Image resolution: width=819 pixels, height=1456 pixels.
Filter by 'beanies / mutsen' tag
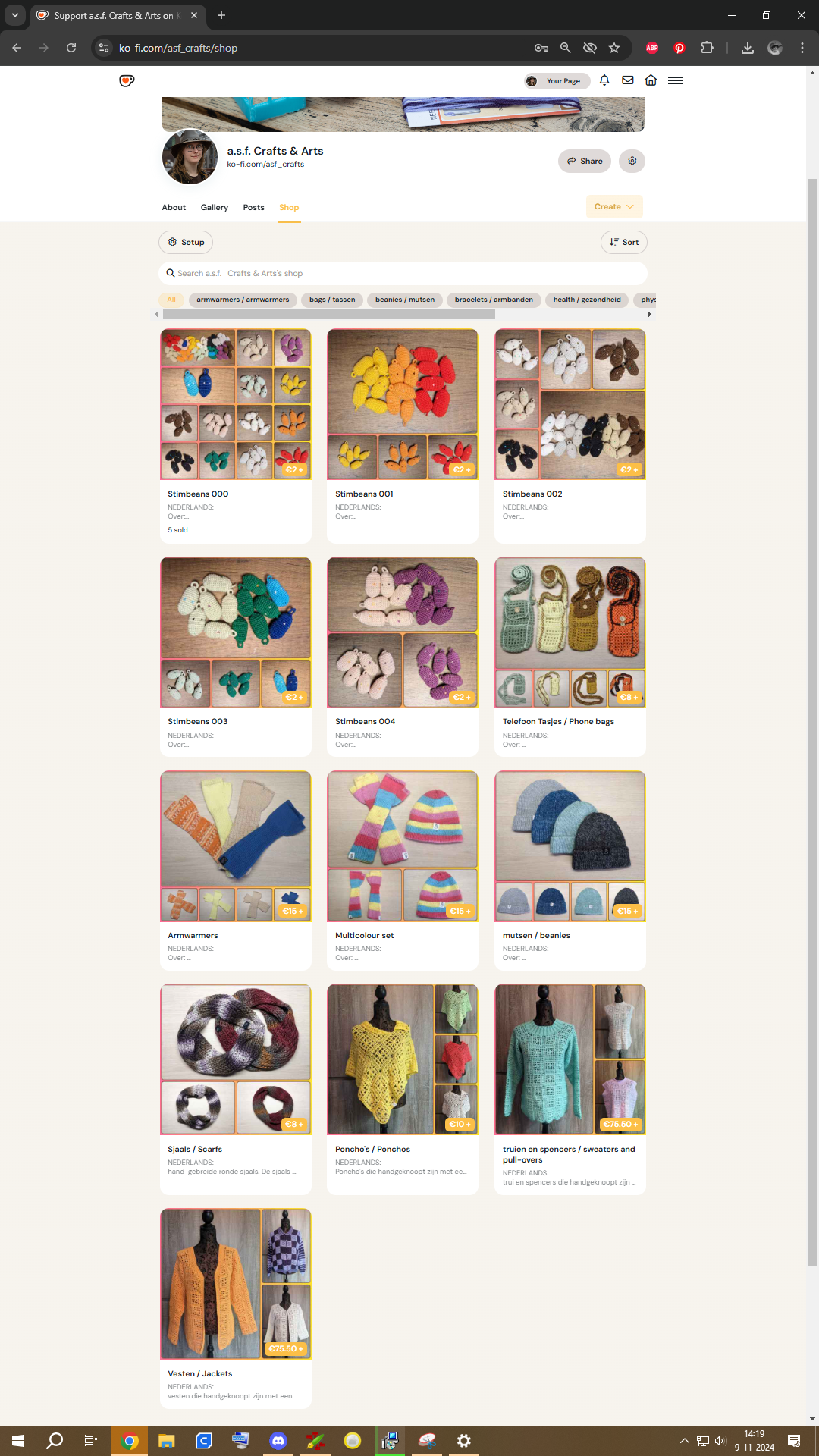405,300
